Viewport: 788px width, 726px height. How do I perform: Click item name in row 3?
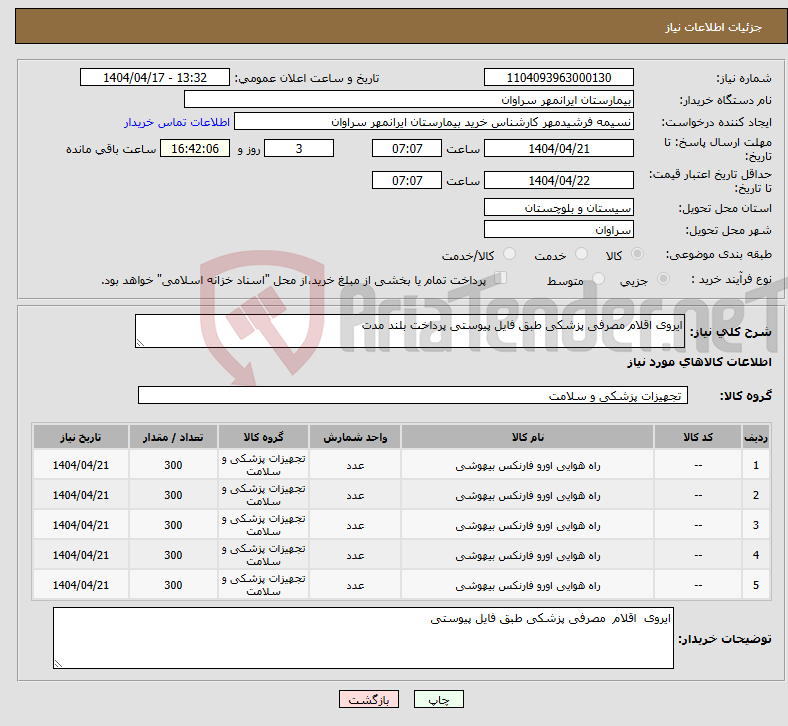(528, 526)
